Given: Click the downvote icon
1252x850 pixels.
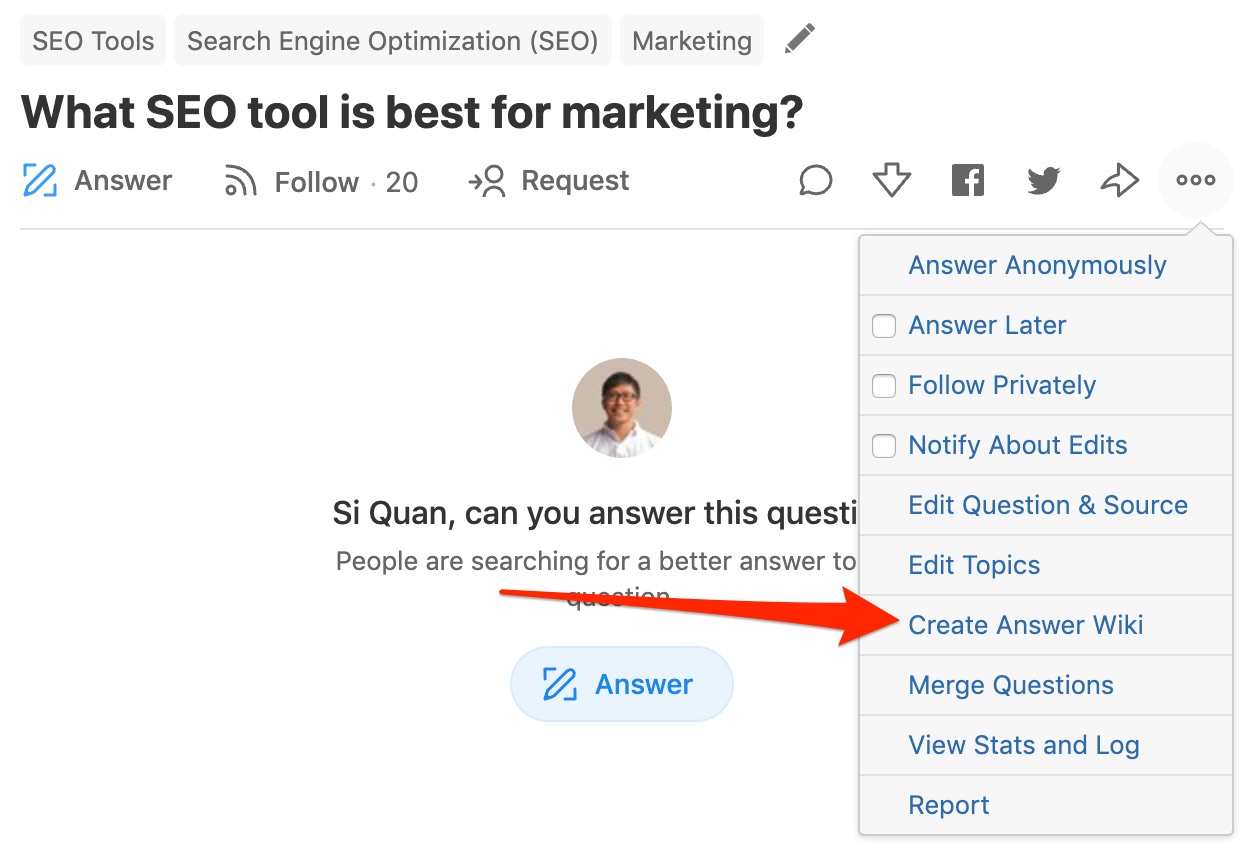Looking at the screenshot, I should [x=891, y=180].
